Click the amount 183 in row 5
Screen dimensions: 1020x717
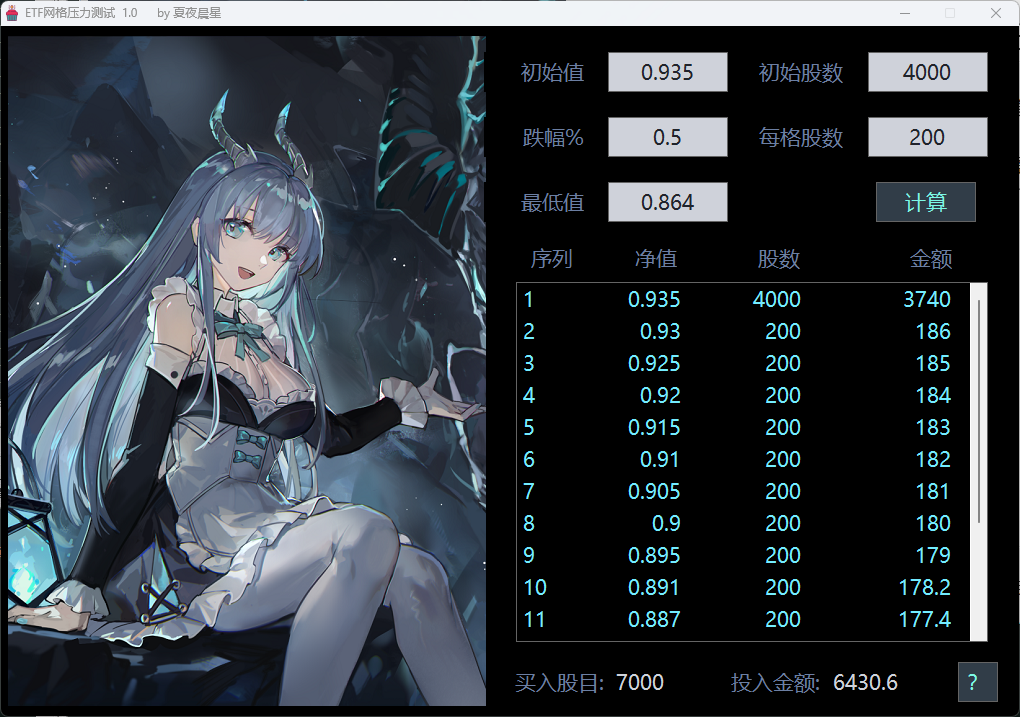point(933,427)
